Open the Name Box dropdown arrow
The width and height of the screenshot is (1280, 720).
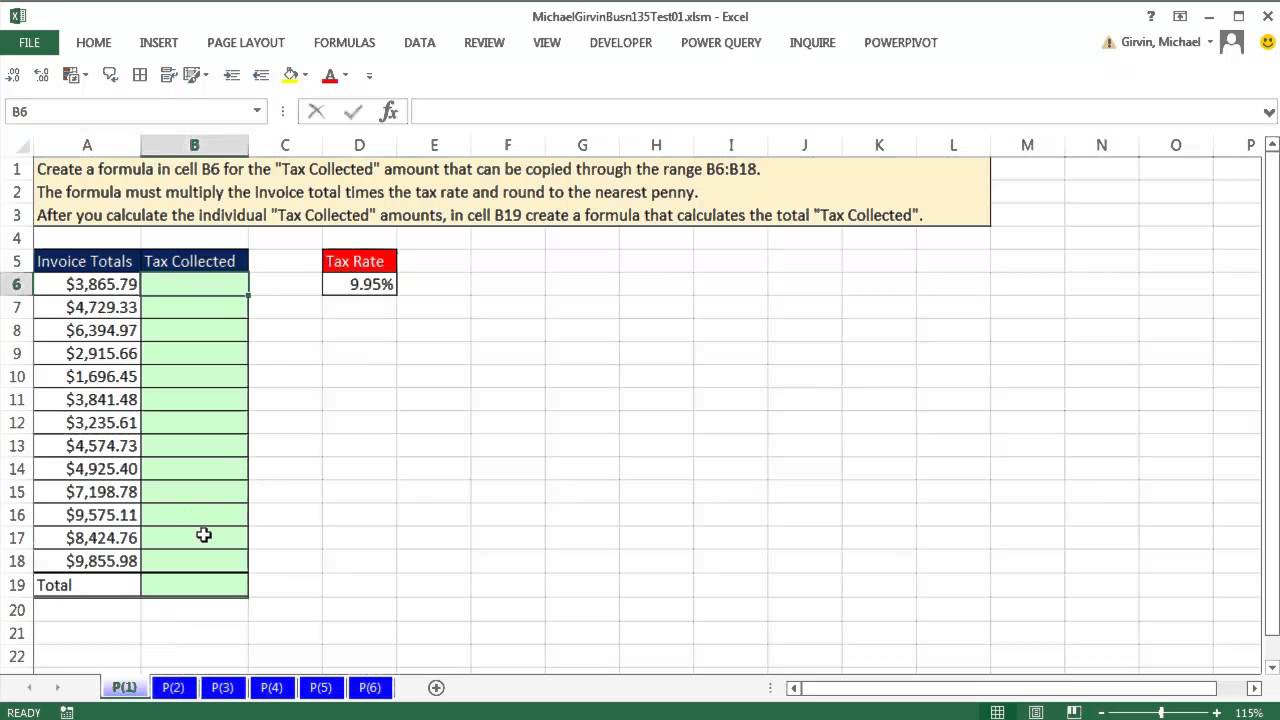coord(257,111)
